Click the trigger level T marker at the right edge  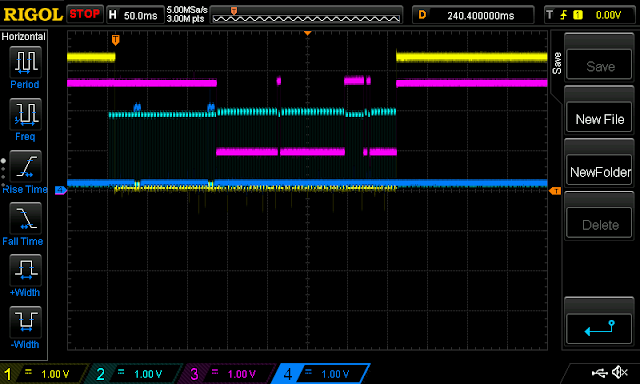(555, 191)
